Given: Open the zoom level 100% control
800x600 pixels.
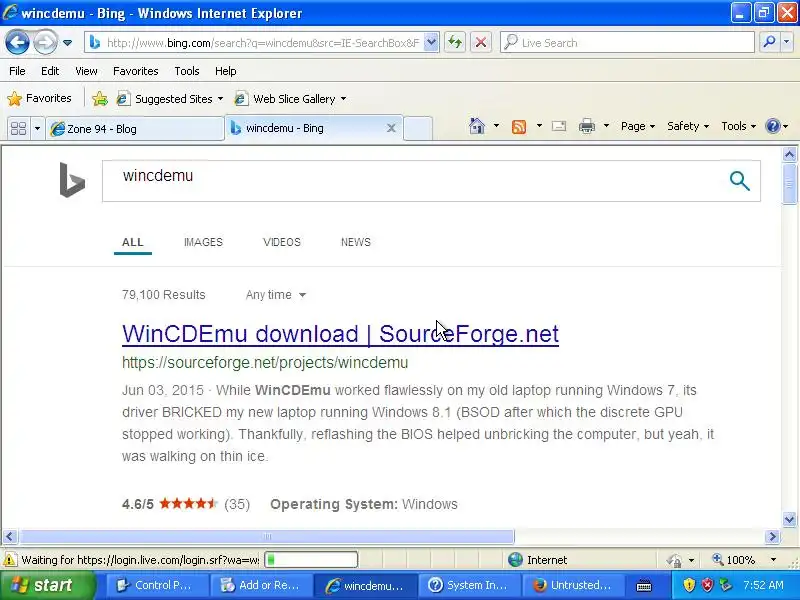Looking at the screenshot, I should pyautogui.click(x=744, y=560).
